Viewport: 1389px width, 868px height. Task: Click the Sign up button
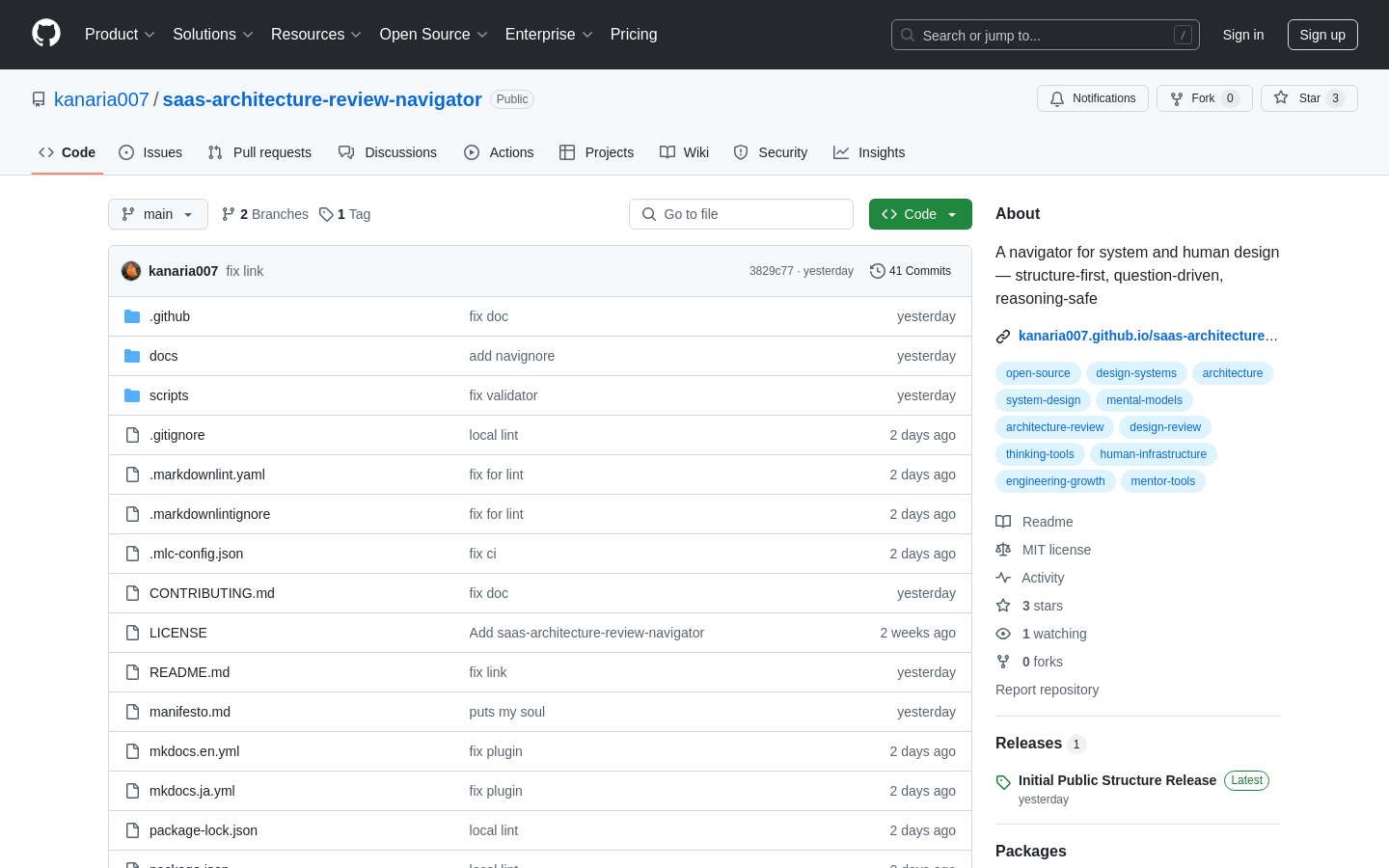(x=1322, y=35)
